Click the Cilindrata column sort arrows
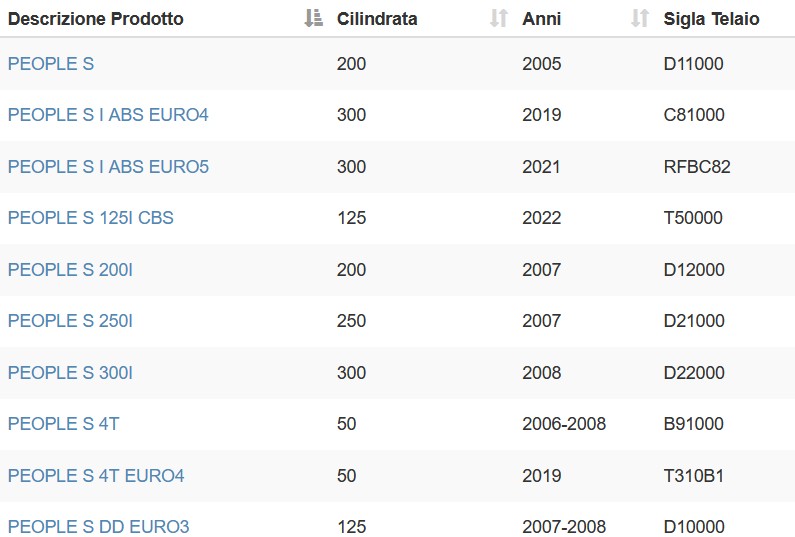 pyautogui.click(x=499, y=18)
